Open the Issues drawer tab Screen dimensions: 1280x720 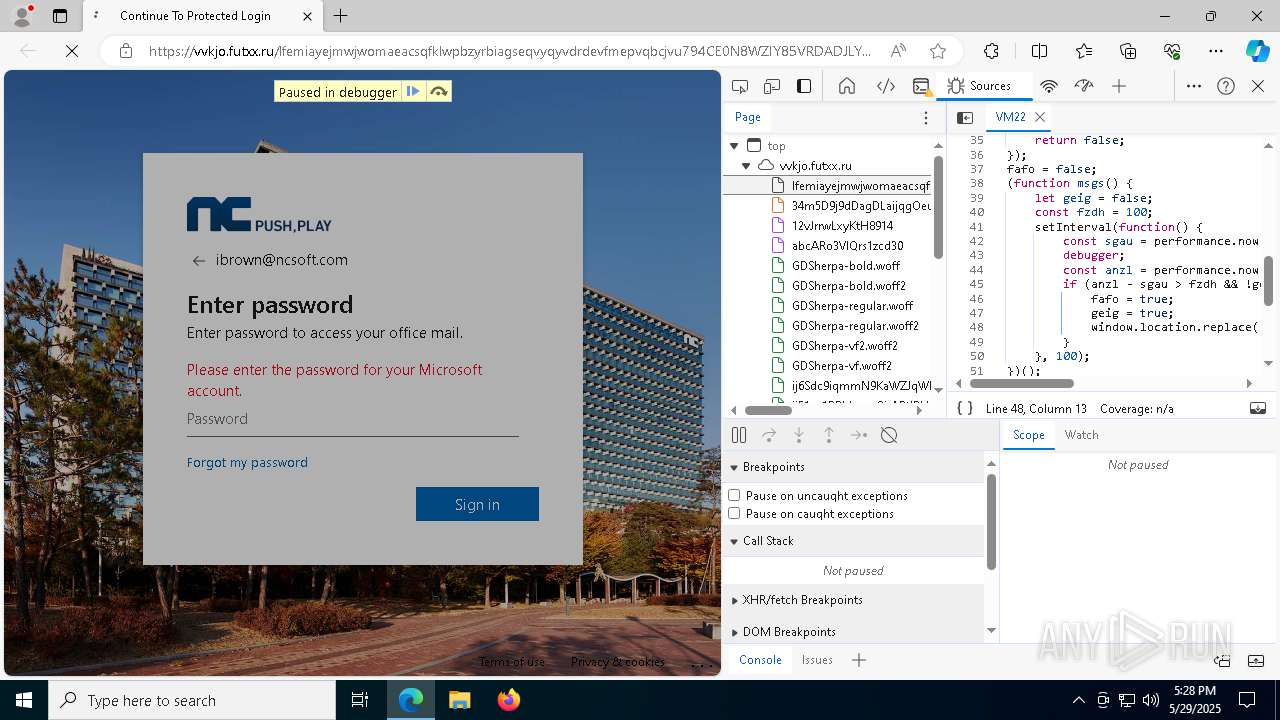(817, 660)
